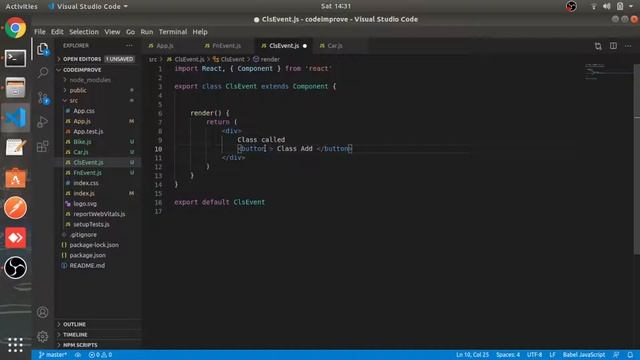640x360 pixels.
Task: Launch Google Chrome from the dock
Action: point(16,28)
